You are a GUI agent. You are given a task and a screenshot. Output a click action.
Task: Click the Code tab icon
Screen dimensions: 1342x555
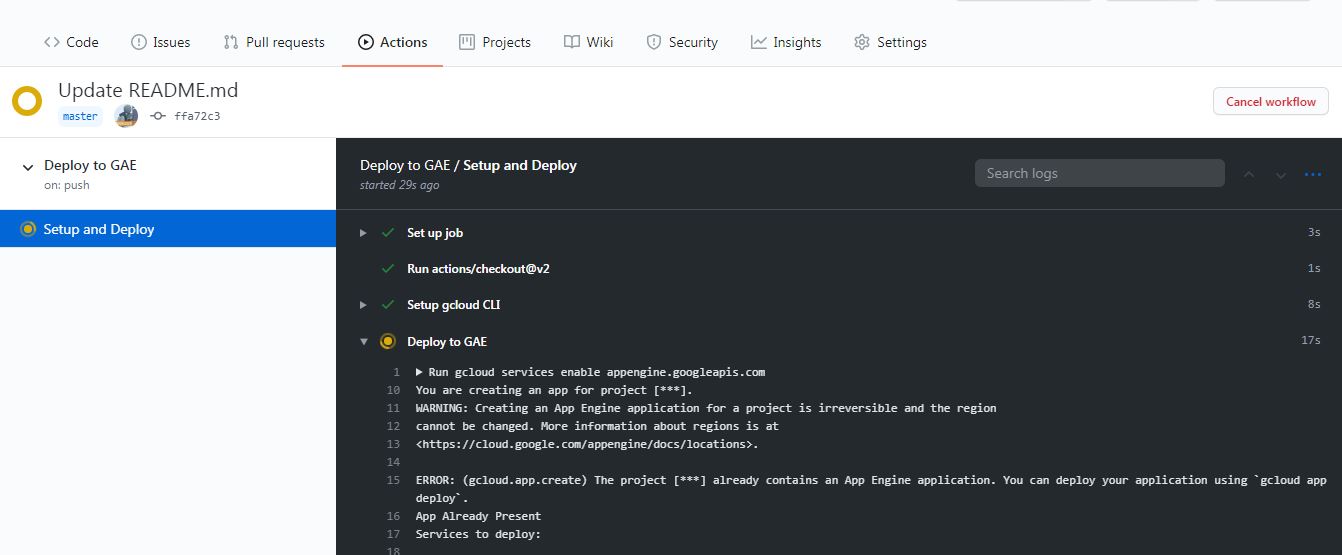(x=52, y=42)
